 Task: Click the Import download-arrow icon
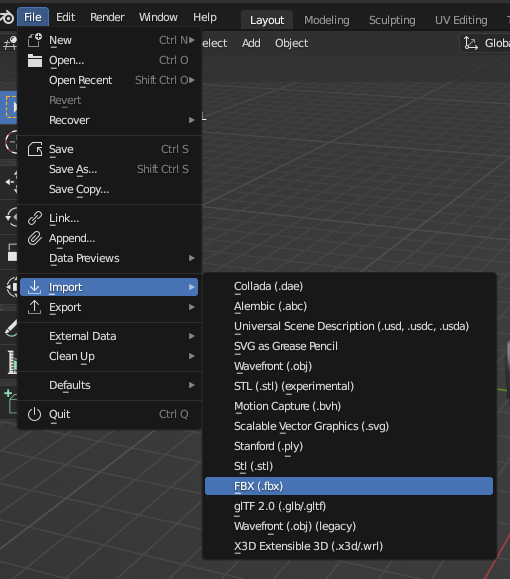pyautogui.click(x=35, y=287)
